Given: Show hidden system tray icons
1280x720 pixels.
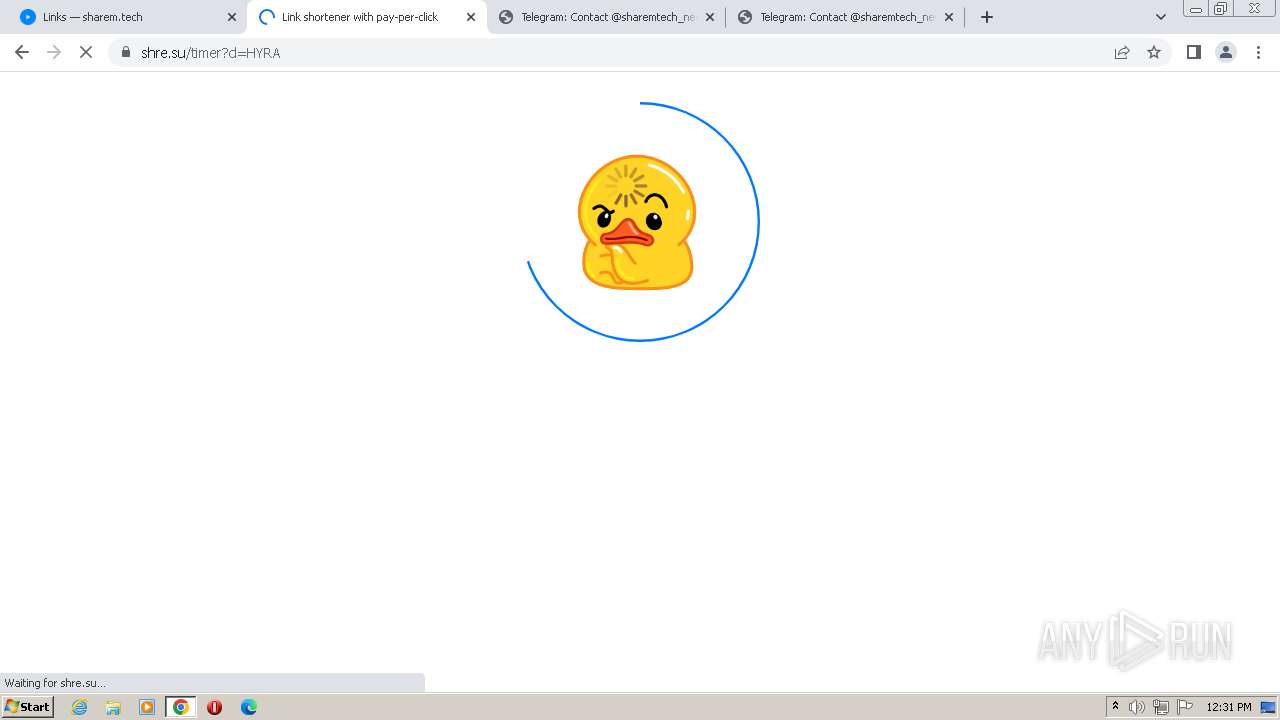Looking at the screenshot, I should pos(1115,707).
